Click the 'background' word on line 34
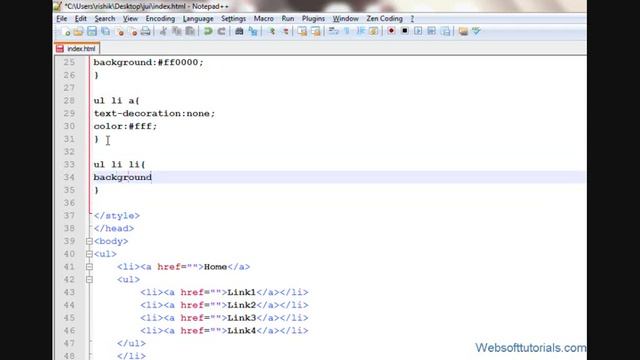 pos(122,177)
